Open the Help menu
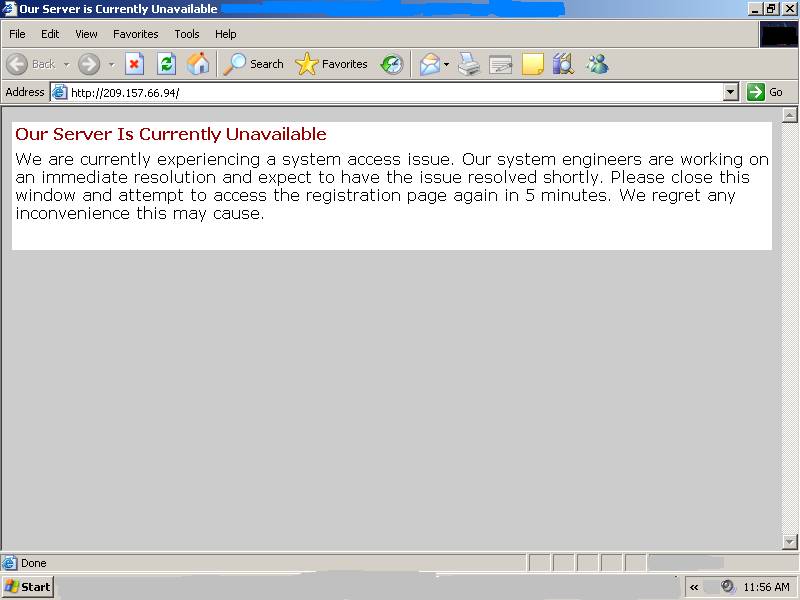Viewport: 800px width, 600px height. [x=226, y=34]
